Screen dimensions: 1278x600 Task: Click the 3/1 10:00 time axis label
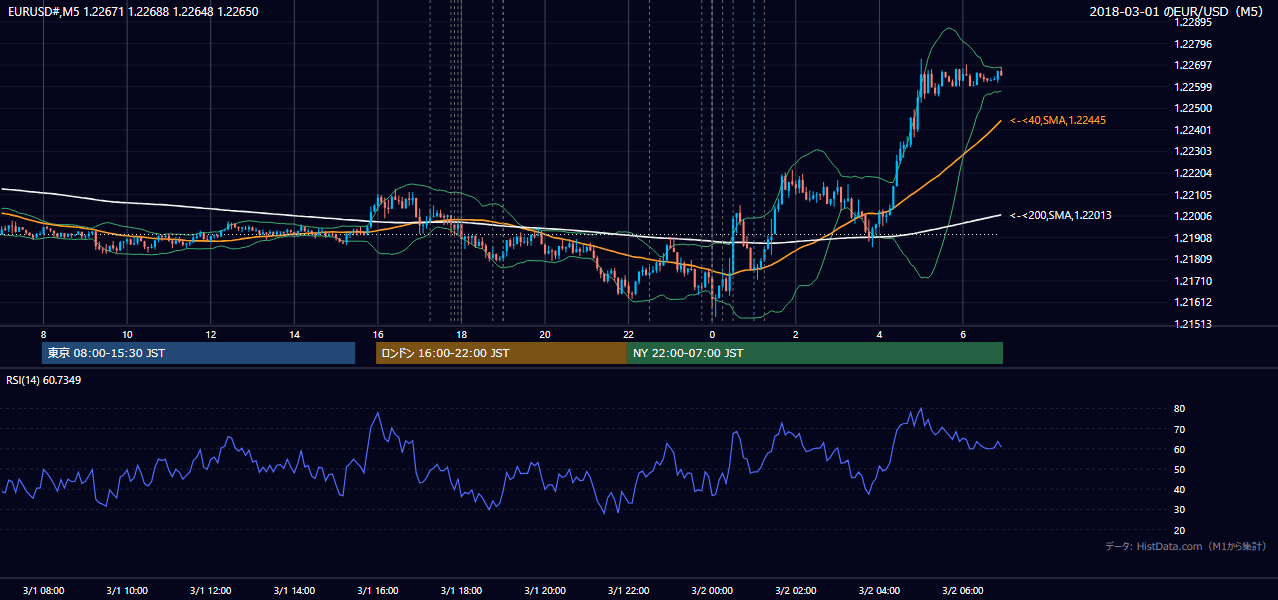[x=127, y=591]
